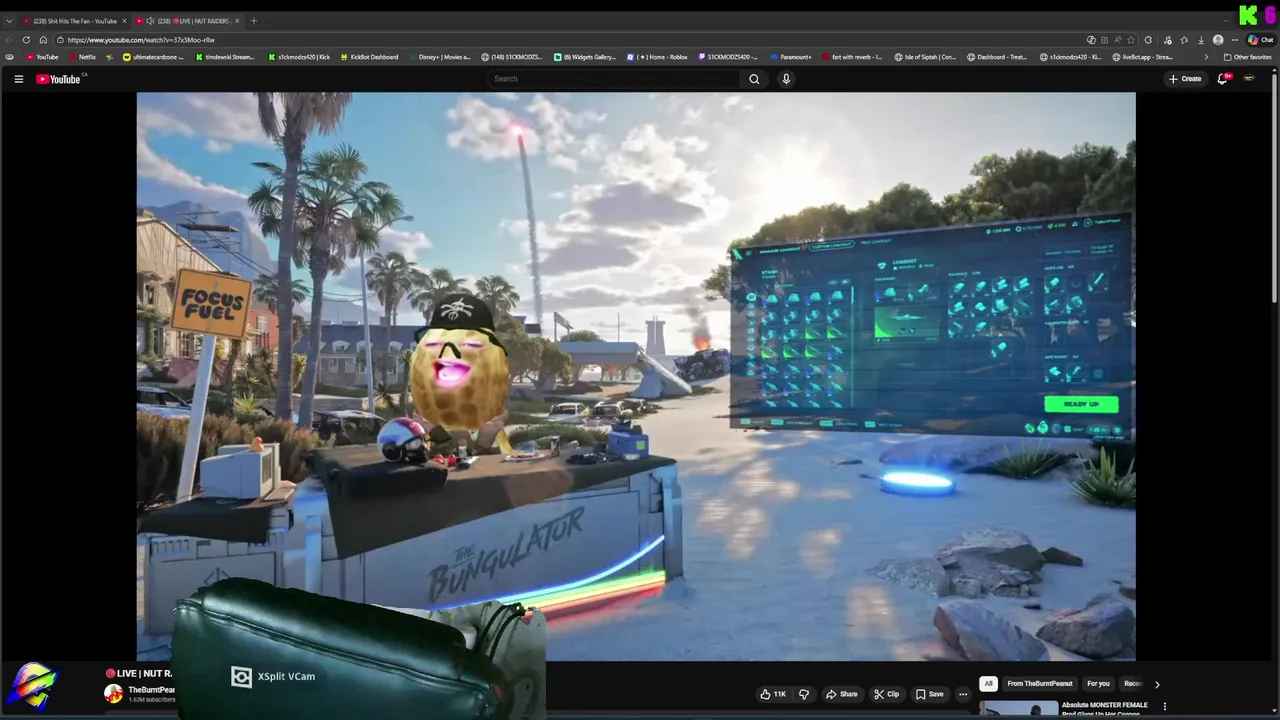The image size is (1280, 720).
Task: Create a clip with Clip button
Action: coord(886,694)
